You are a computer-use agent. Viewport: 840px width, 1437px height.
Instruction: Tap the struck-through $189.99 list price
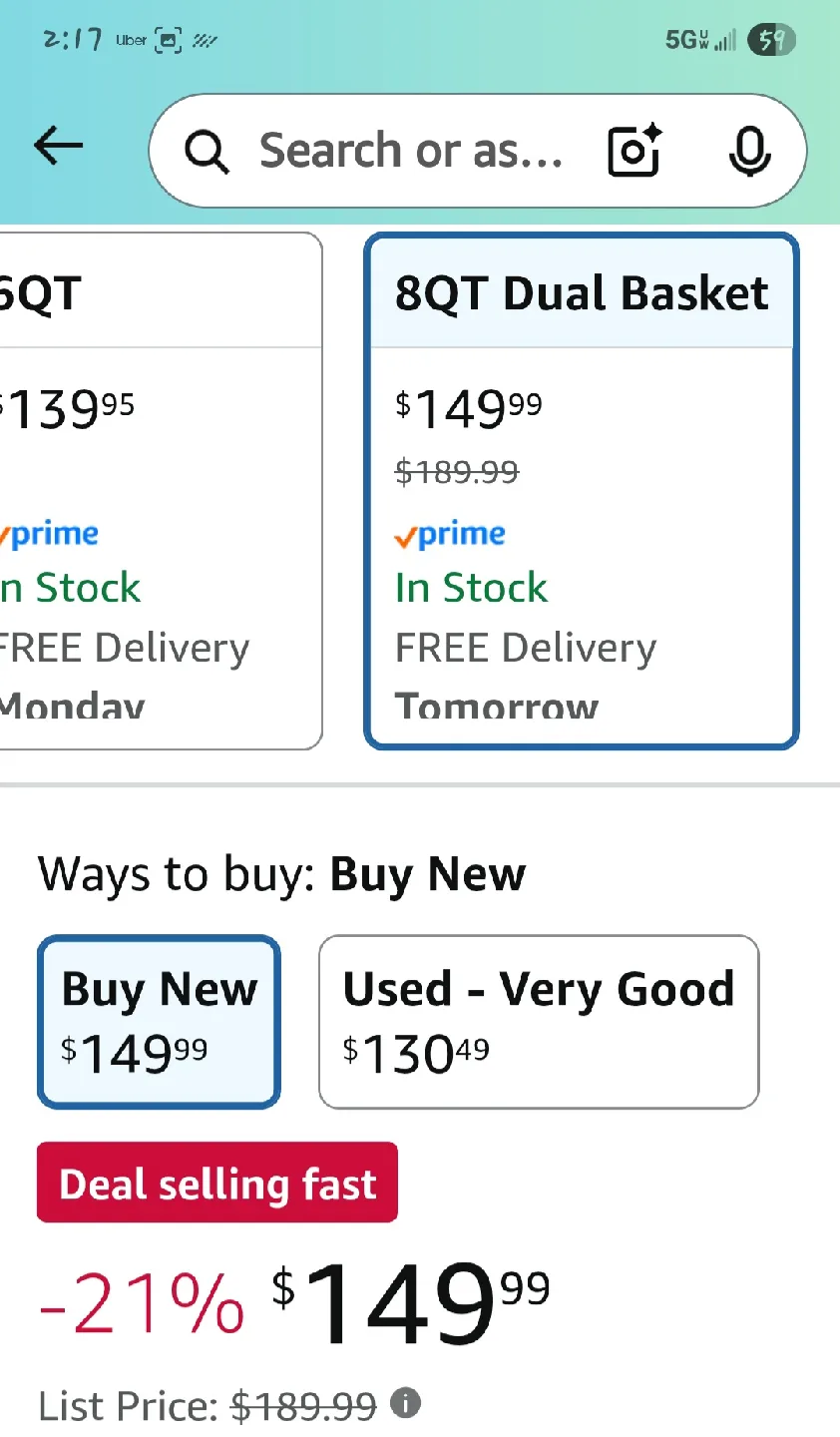tap(303, 1406)
